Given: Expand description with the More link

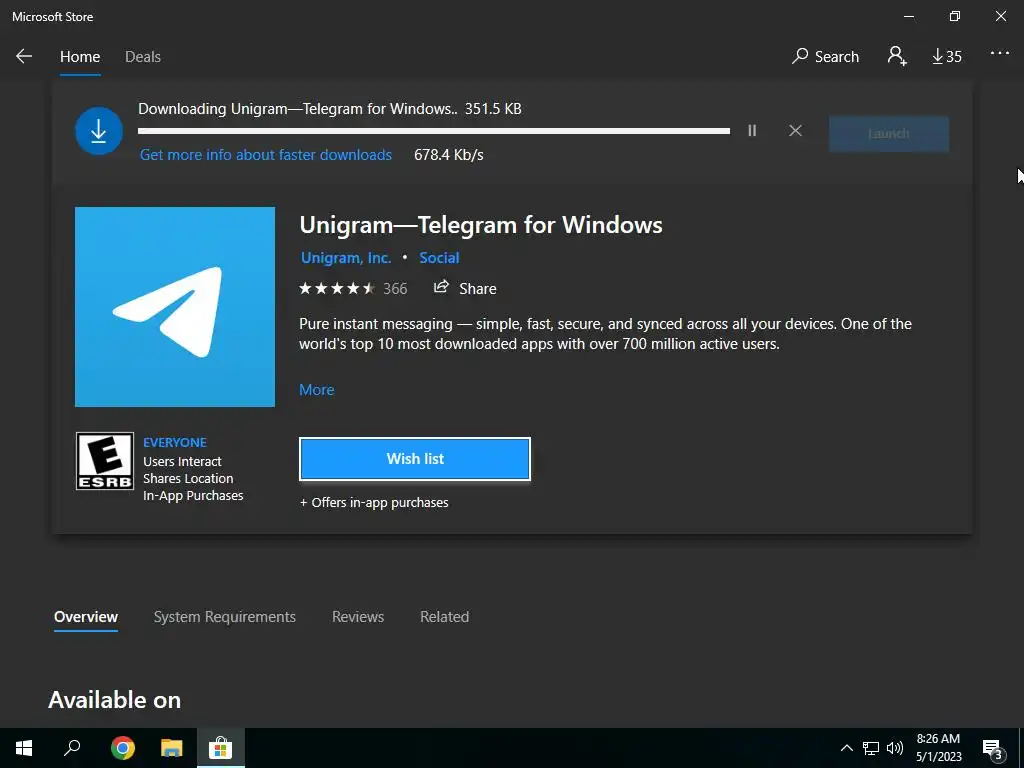Looking at the screenshot, I should point(317,390).
